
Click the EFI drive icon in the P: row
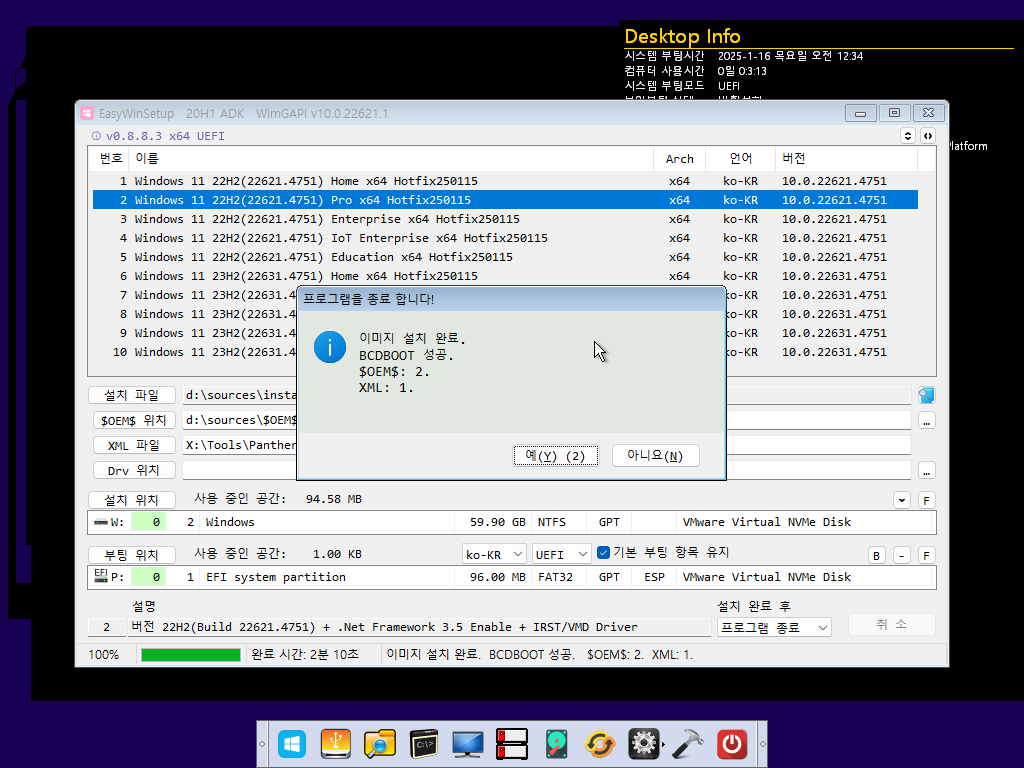click(101, 576)
